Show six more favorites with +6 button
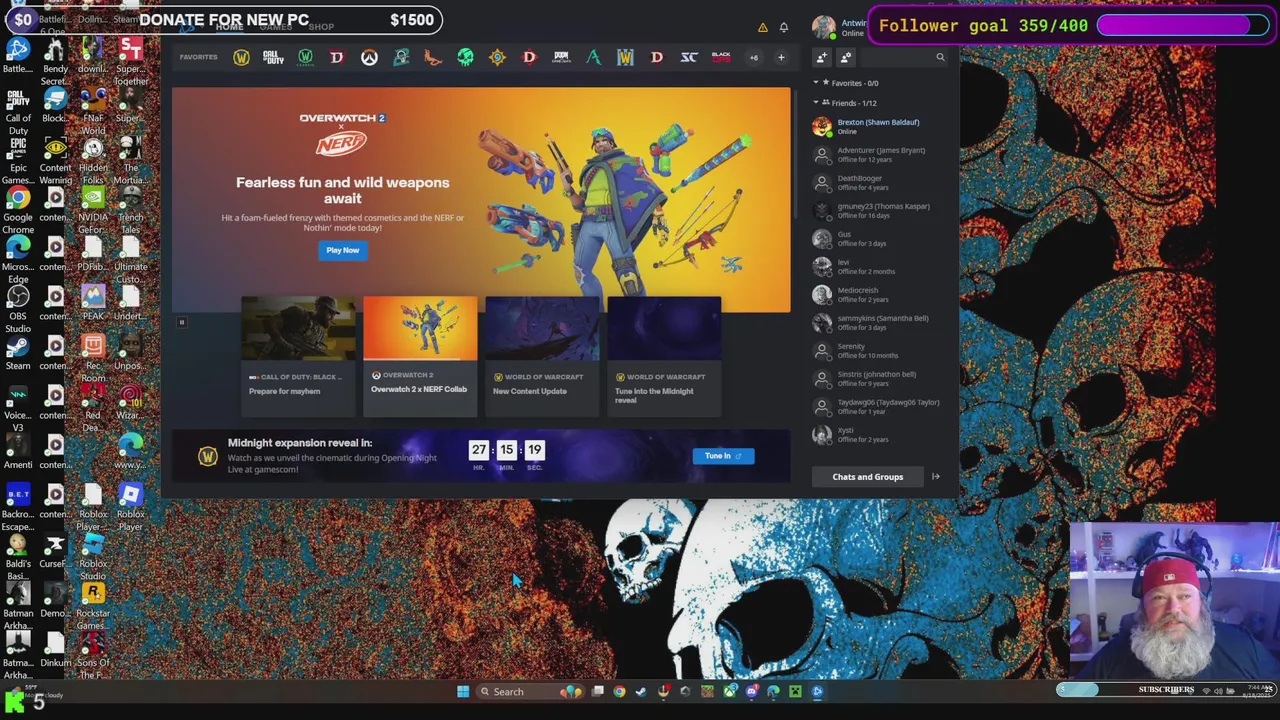This screenshot has width=1280, height=720. 754,58
